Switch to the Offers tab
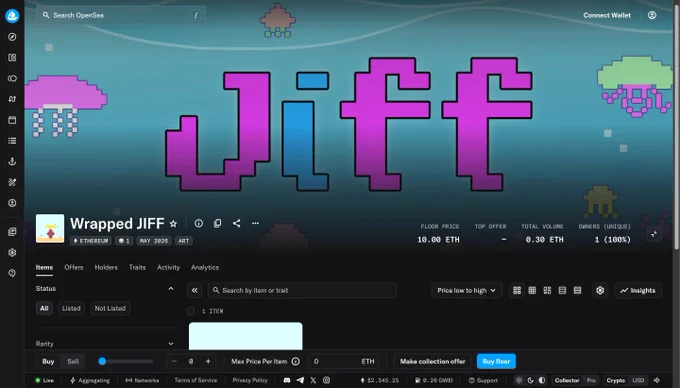Screen dimensions: 680x388 (x=74, y=267)
